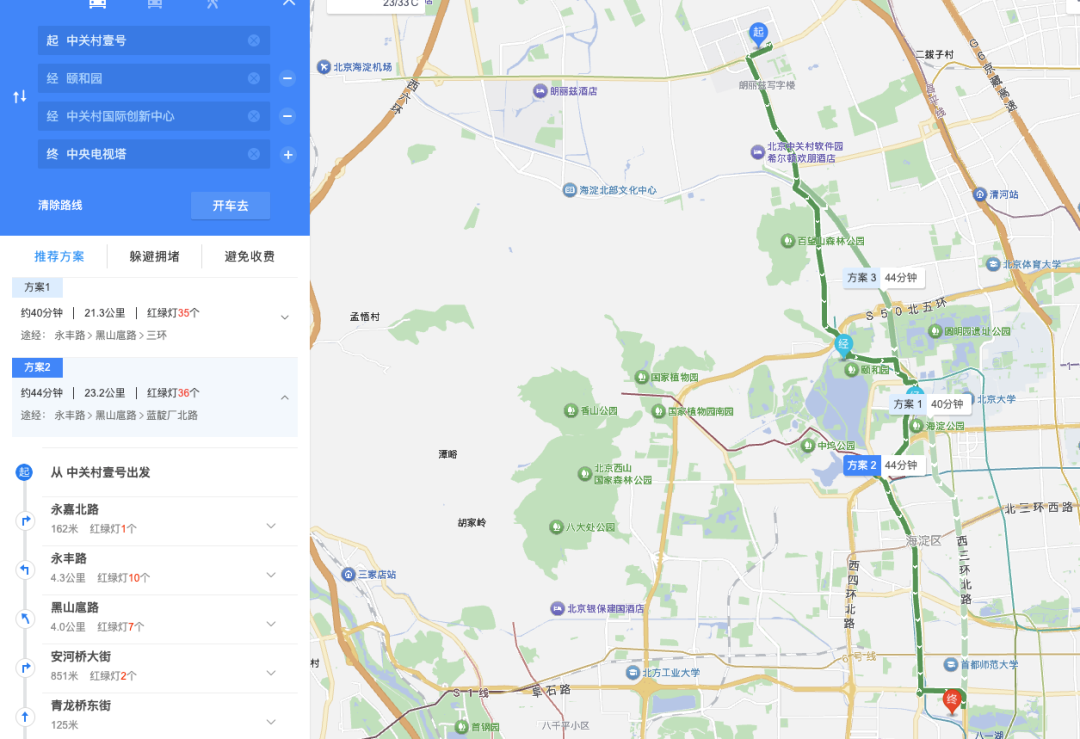Clear the 中央电视塔 destination field

point(254,154)
